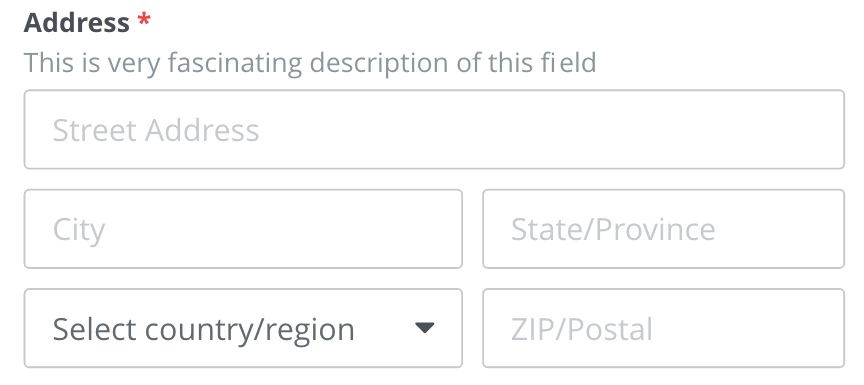Select the town/city entry box

click(243, 229)
